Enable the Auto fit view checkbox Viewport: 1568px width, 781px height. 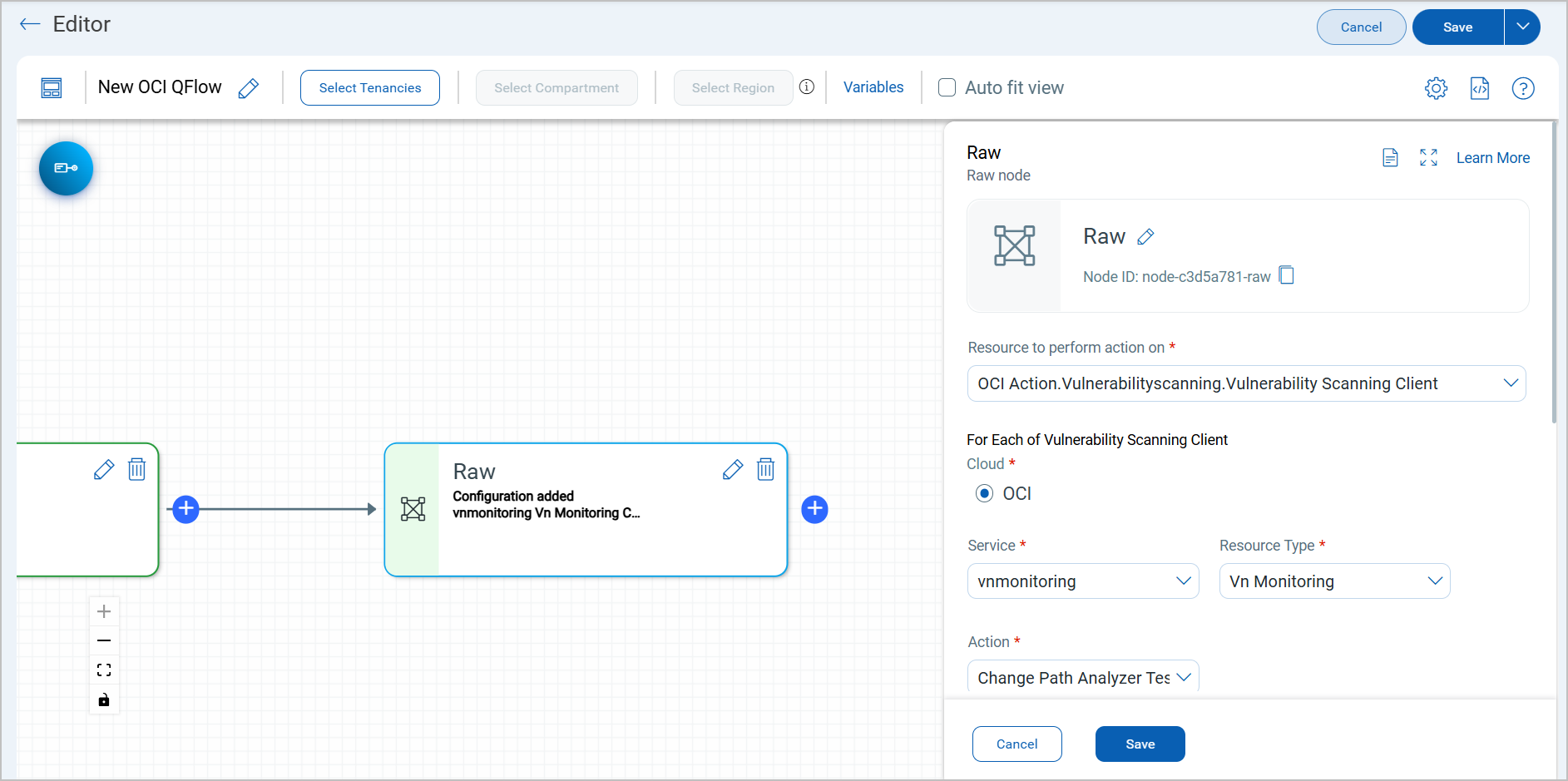[x=947, y=88]
